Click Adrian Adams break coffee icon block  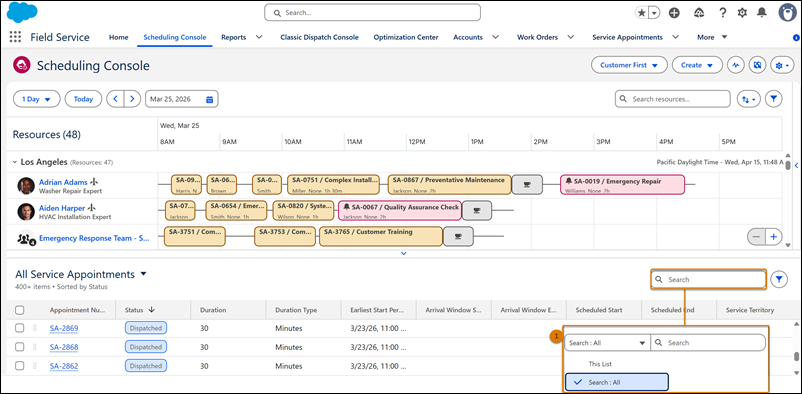point(527,185)
